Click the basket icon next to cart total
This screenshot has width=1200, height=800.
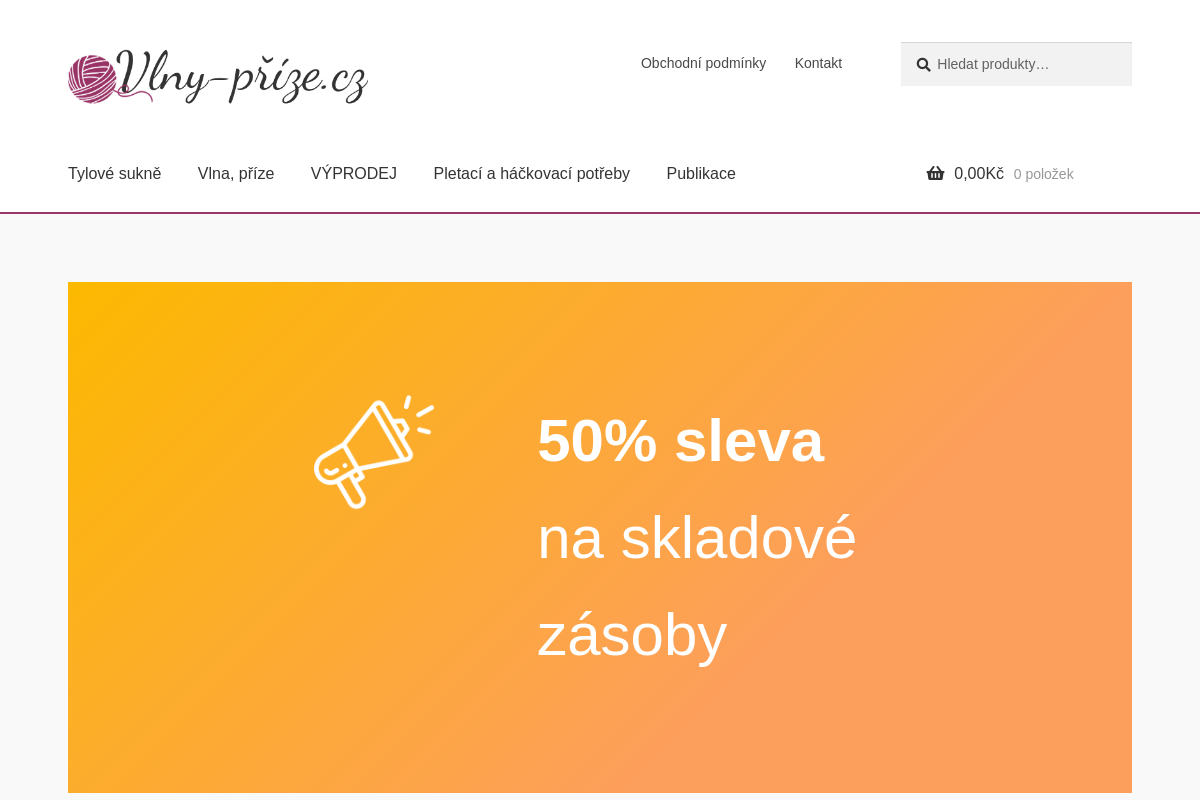(935, 172)
